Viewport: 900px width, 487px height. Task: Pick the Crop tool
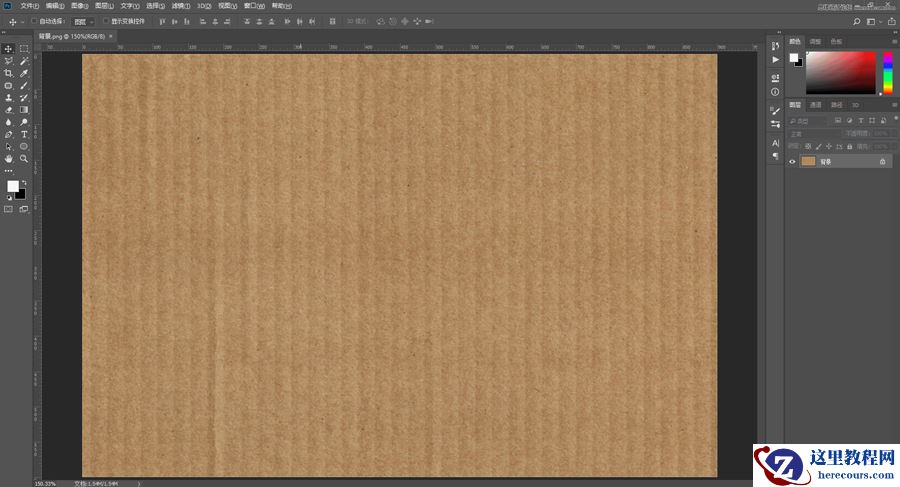[9, 73]
